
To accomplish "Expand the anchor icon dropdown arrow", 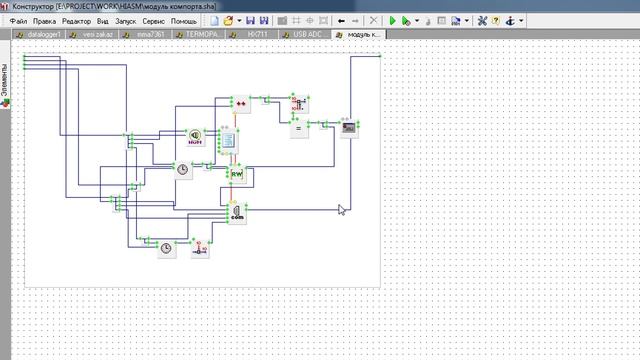I will (521, 21).
